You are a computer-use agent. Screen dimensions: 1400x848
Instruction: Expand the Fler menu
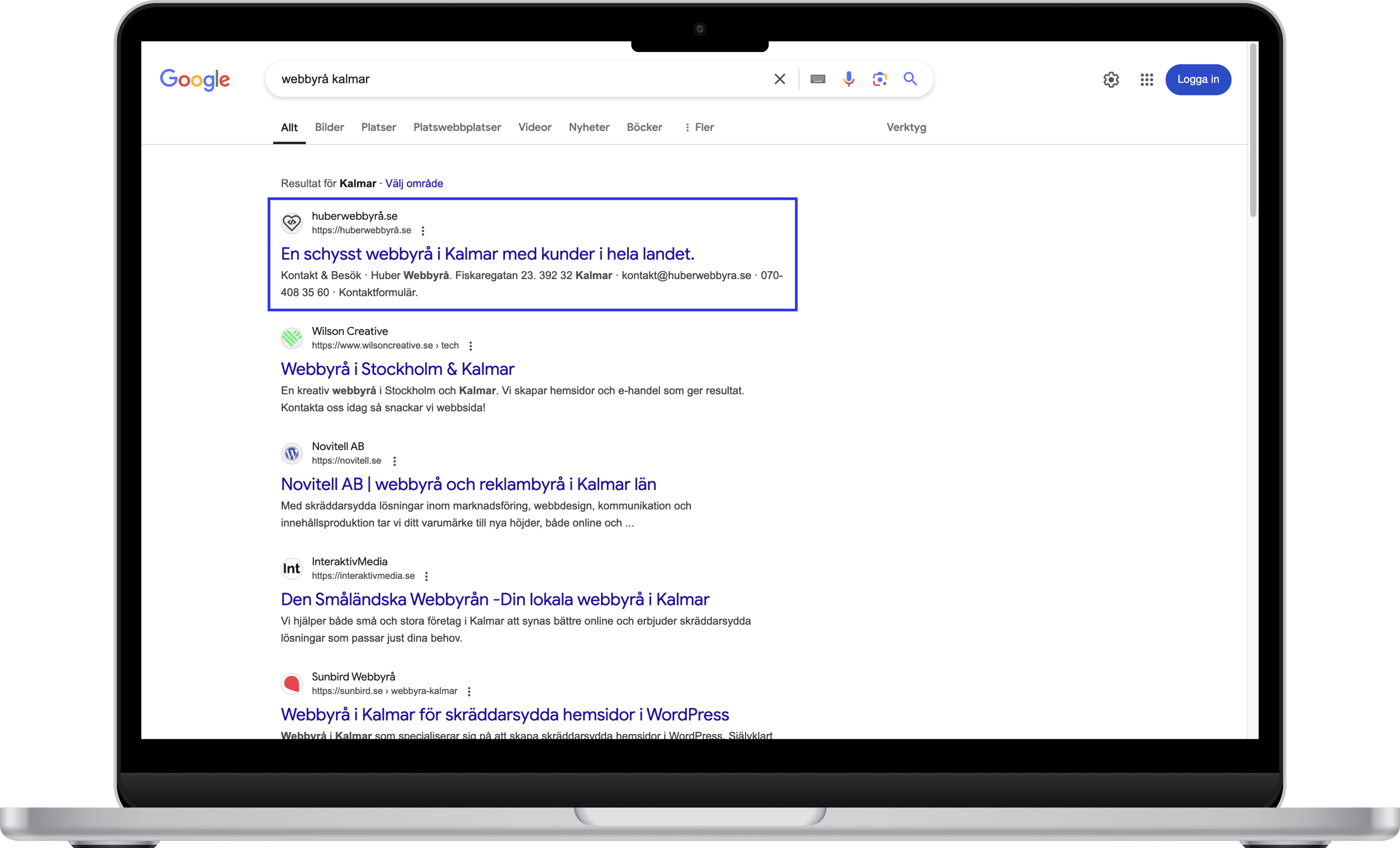(699, 127)
